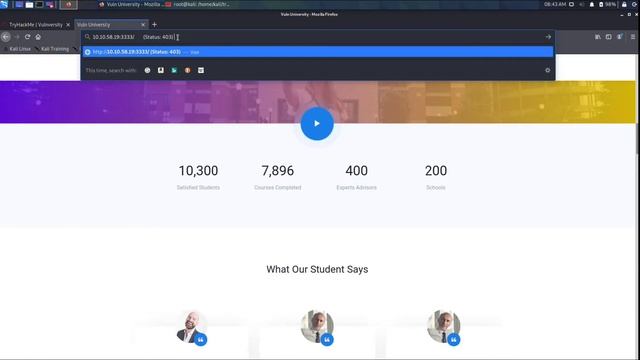Click the clock showing 08:43 AM
640x360 pixels.
pos(555,4)
